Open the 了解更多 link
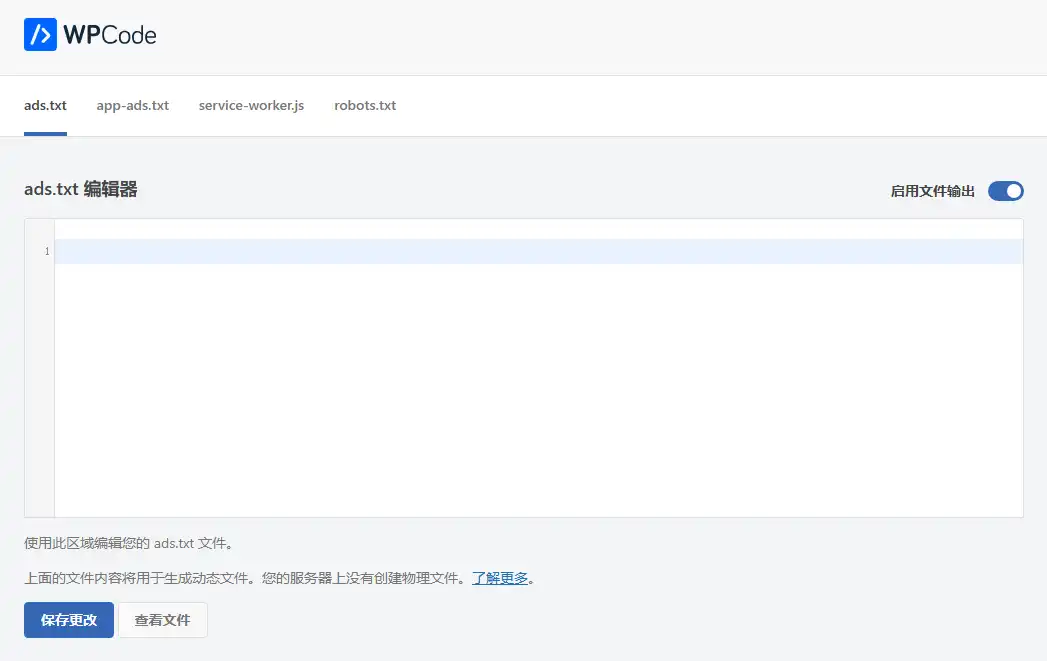Viewport: 1047px width, 661px height. 501,578
